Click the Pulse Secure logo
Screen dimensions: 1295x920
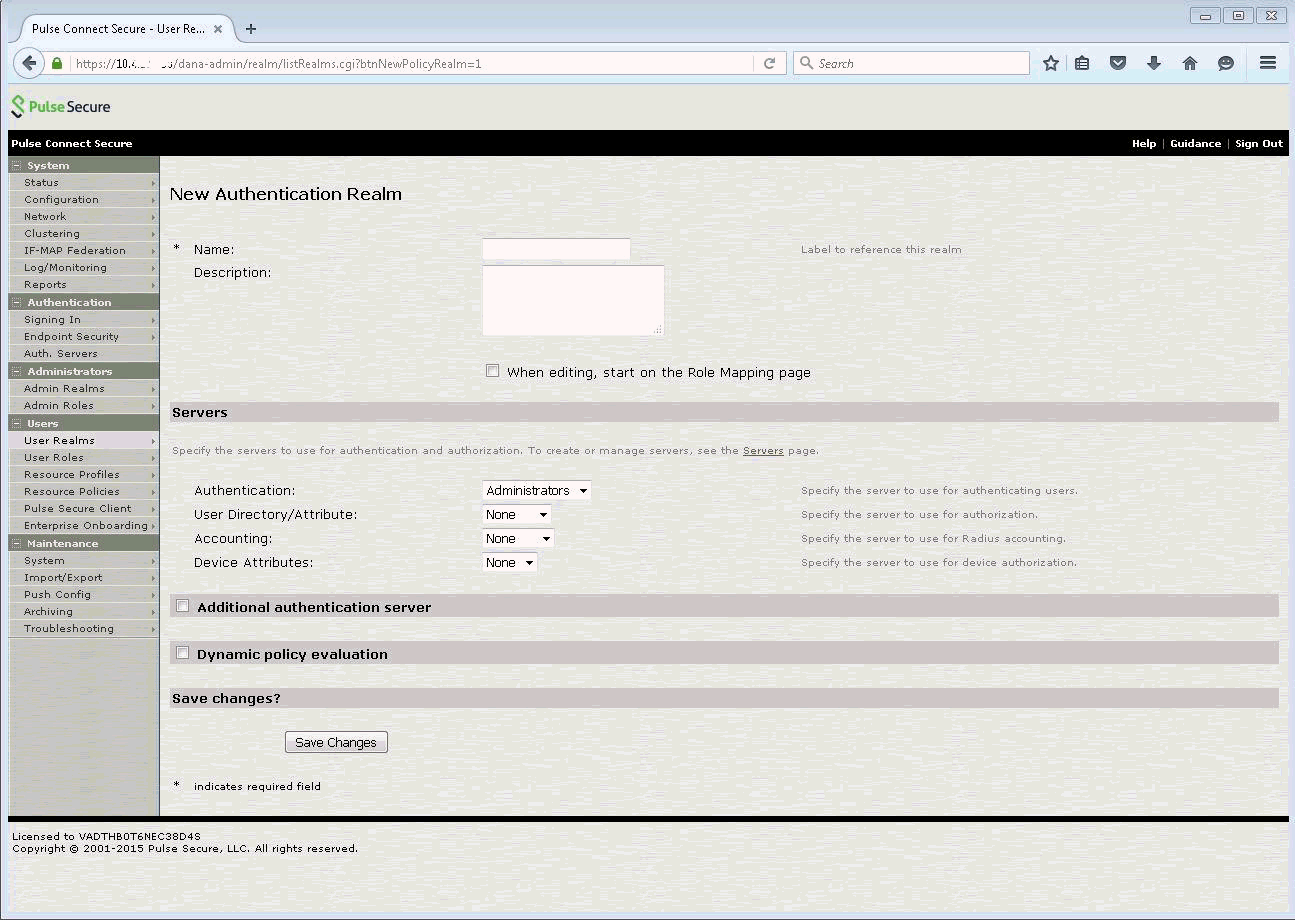[x=61, y=107]
